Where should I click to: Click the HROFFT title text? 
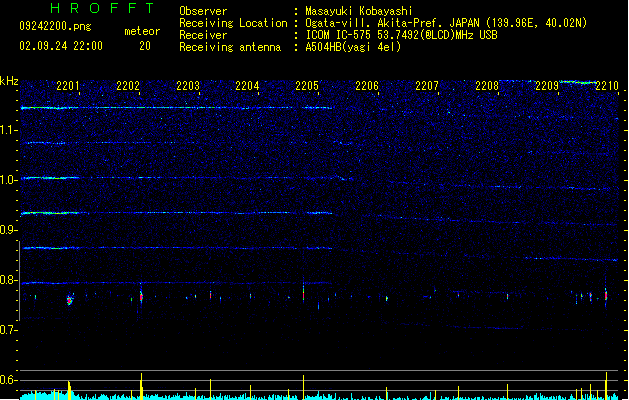pos(103,8)
